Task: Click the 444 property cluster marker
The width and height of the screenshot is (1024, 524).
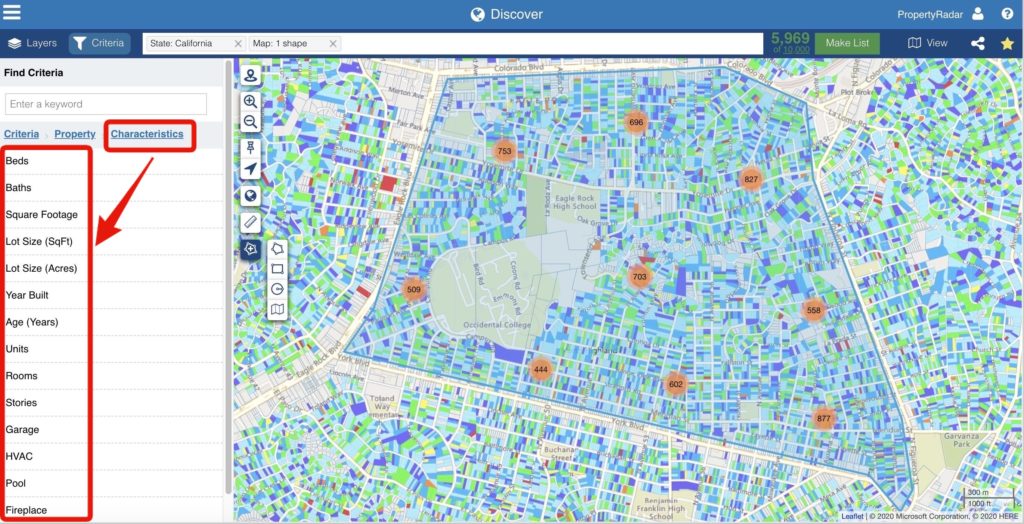Action: [541, 369]
